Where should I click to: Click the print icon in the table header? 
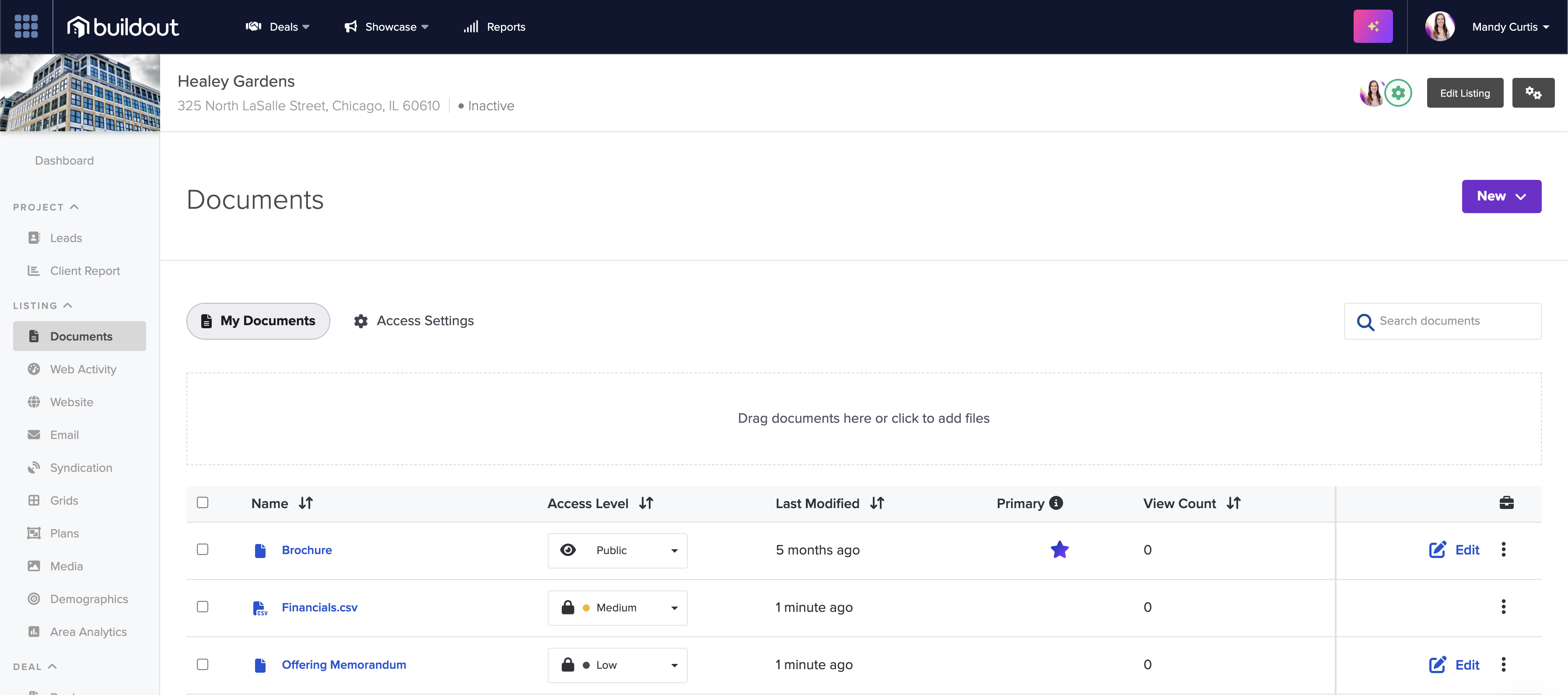[1506, 502]
